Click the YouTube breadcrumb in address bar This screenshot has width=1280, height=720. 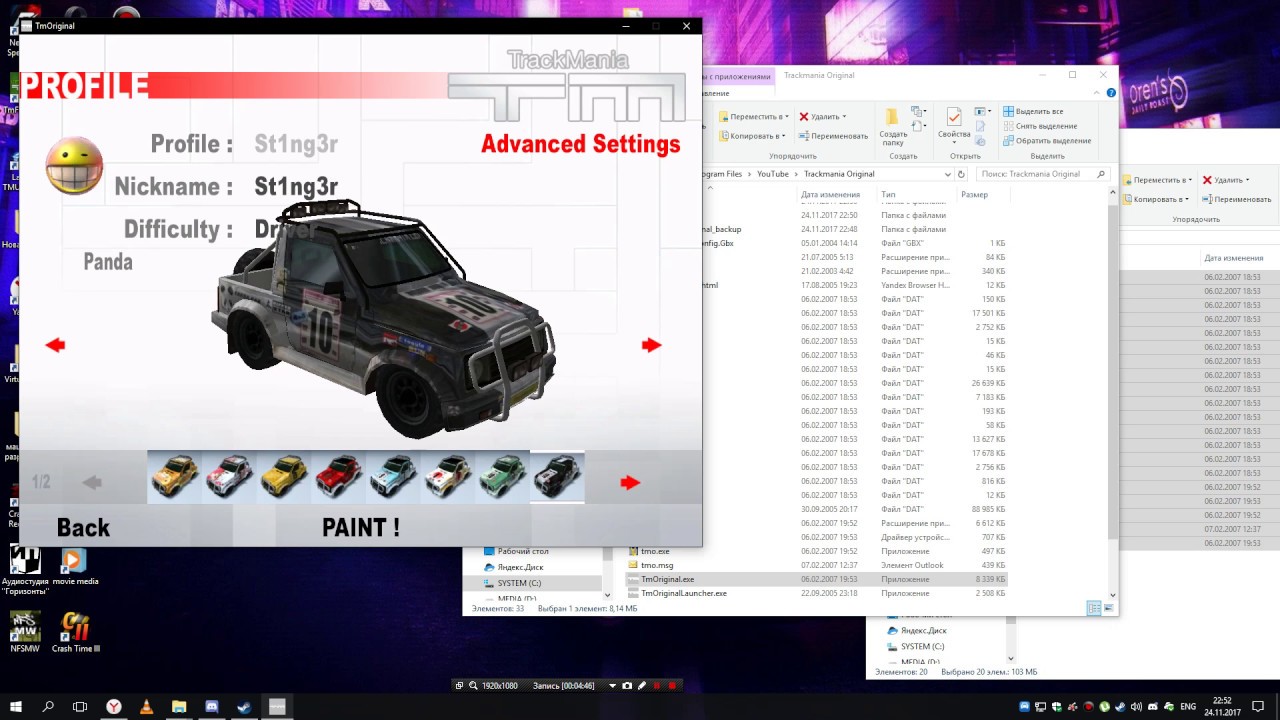pos(773,174)
